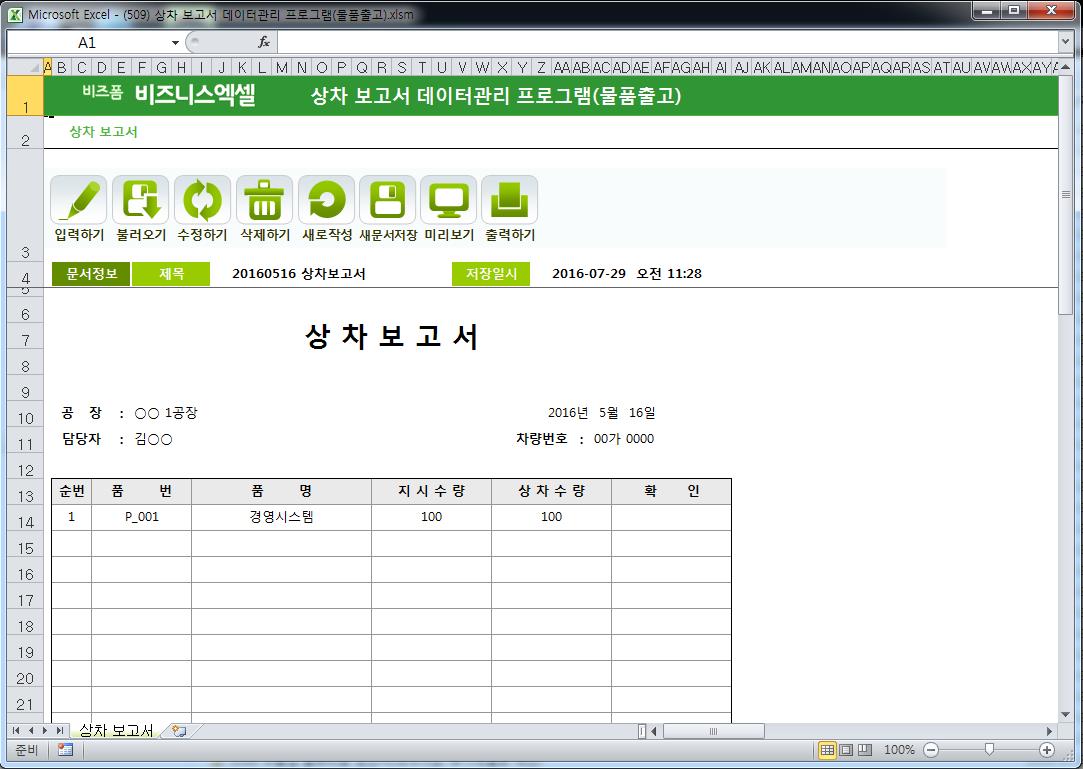This screenshot has height=769, width=1083.
Task: Switch to Page Break Preview view
Action: 865,750
